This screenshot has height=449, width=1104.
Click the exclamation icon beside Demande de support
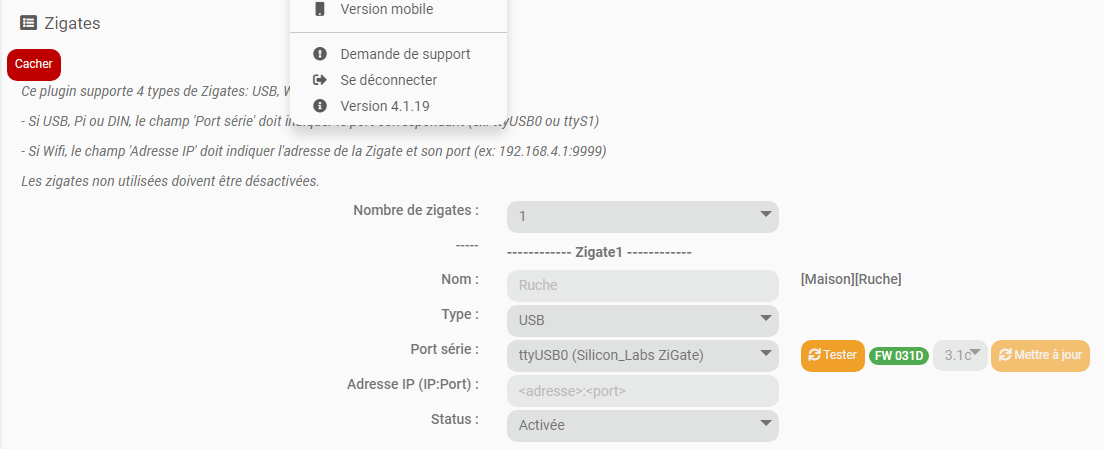[x=320, y=53]
